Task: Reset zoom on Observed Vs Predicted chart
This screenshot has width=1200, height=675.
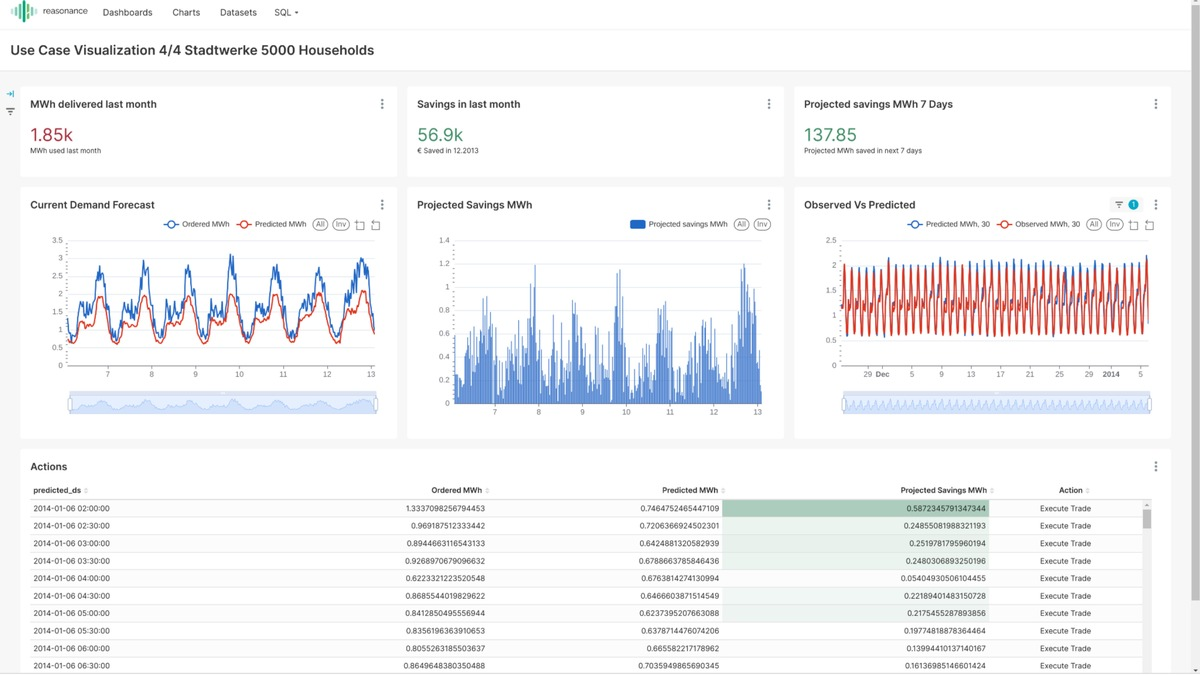Action: coord(1149,225)
